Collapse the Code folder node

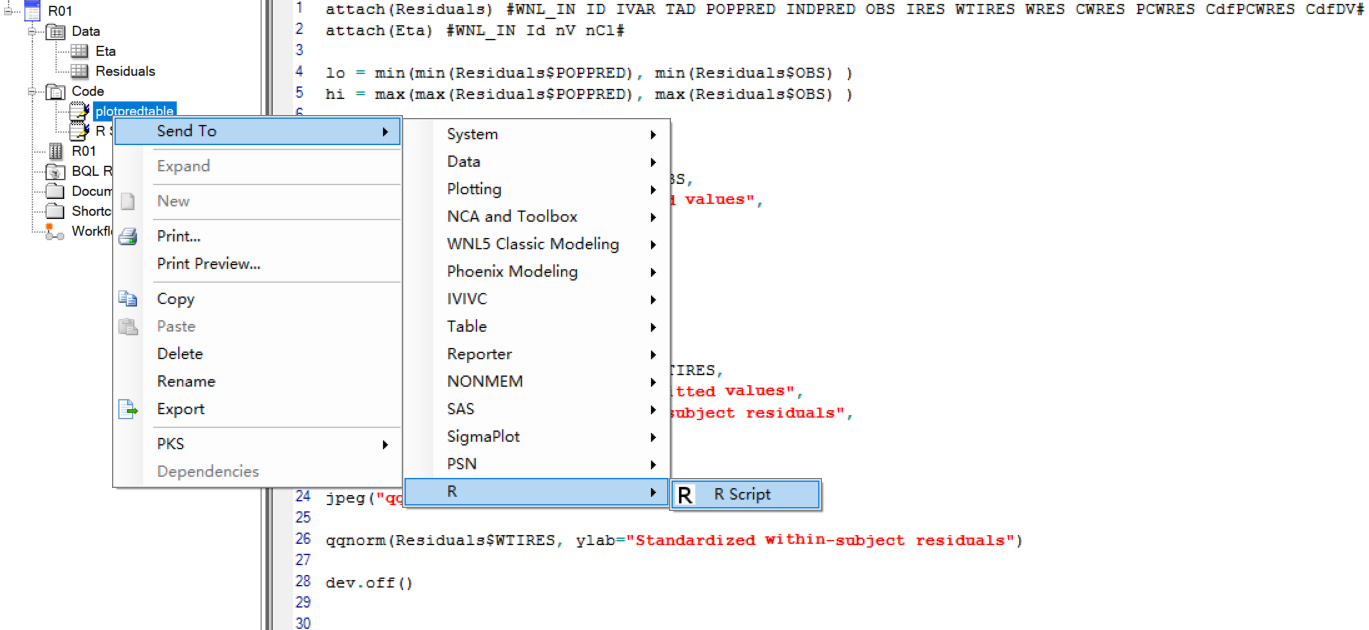pos(34,91)
